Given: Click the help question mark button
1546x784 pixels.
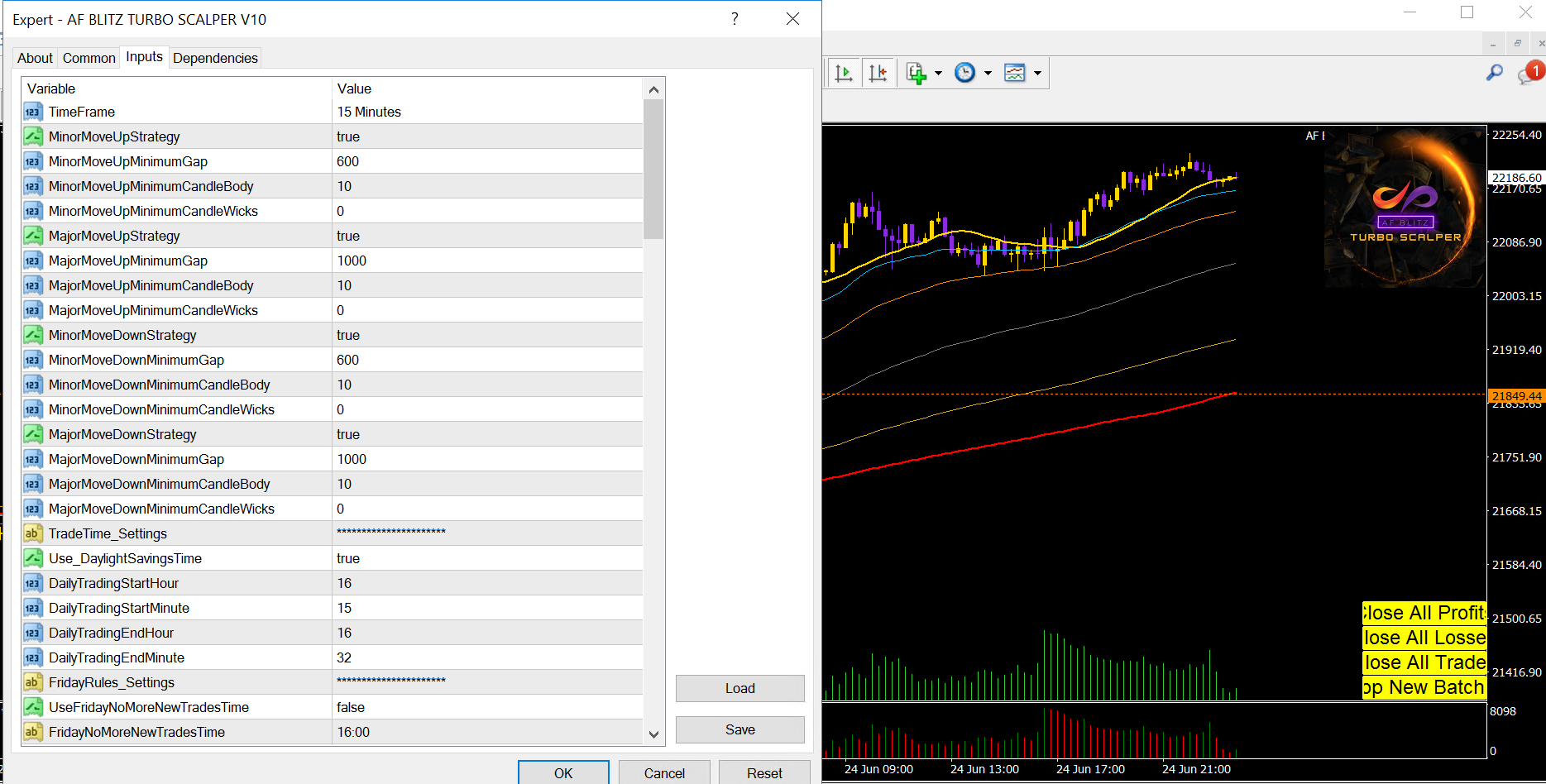Looking at the screenshot, I should click(735, 19).
